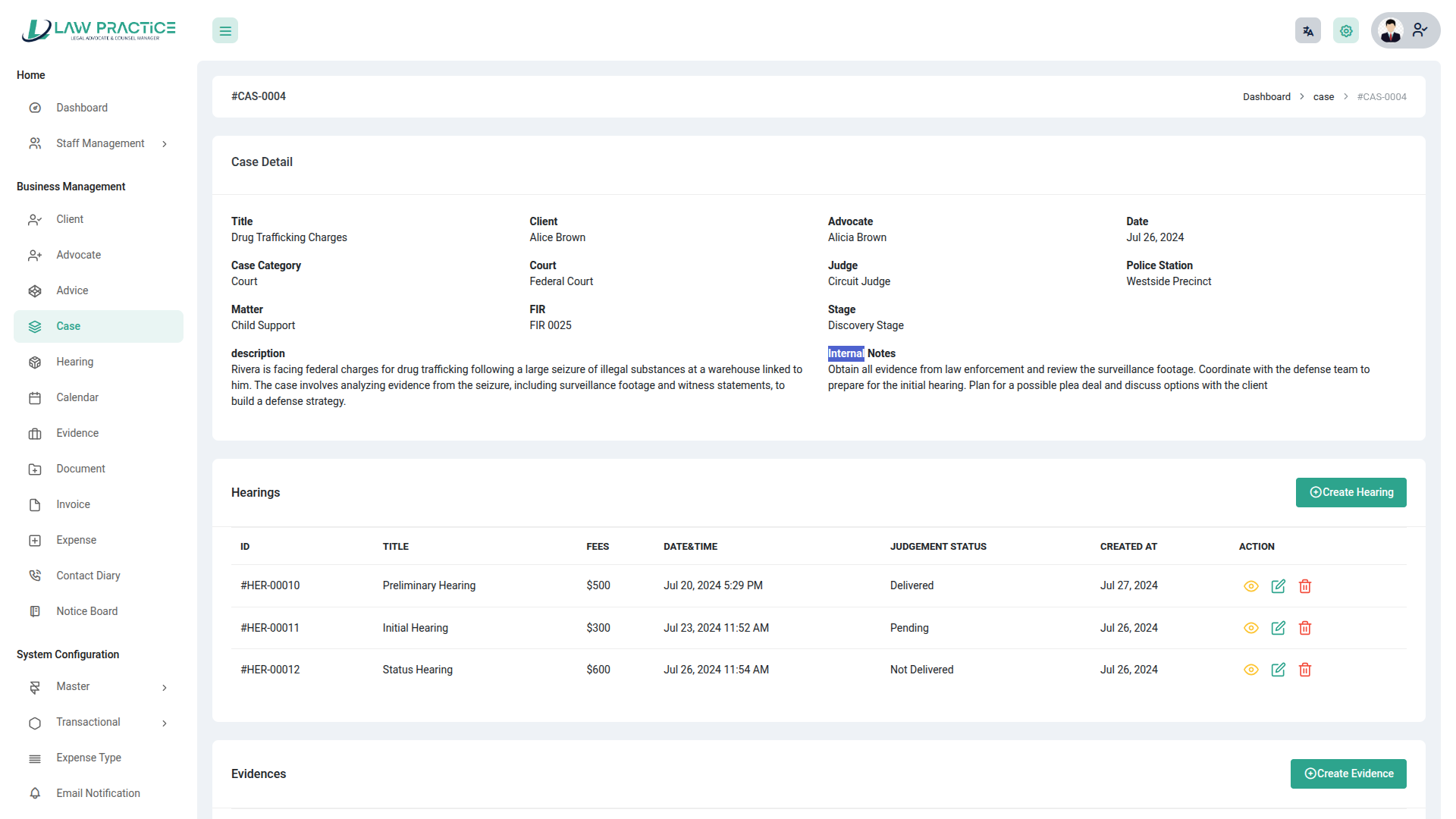Screen dimensions: 1456x819
Task: Click the Law Practice logo
Action: click(99, 30)
